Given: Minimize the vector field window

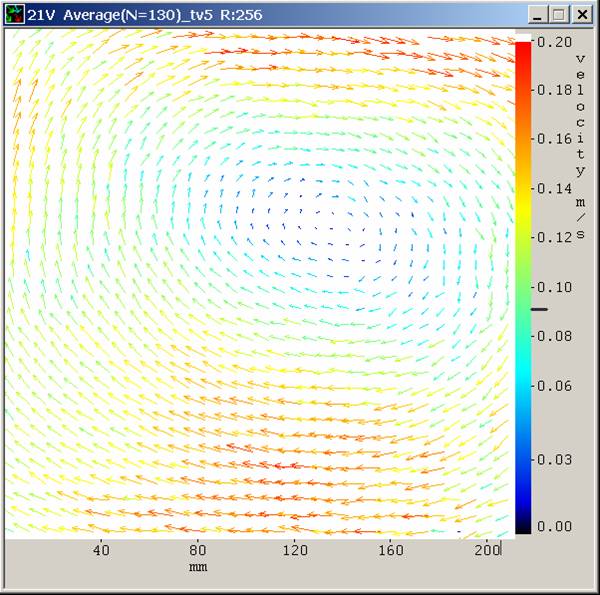Looking at the screenshot, I should tap(537, 15).
